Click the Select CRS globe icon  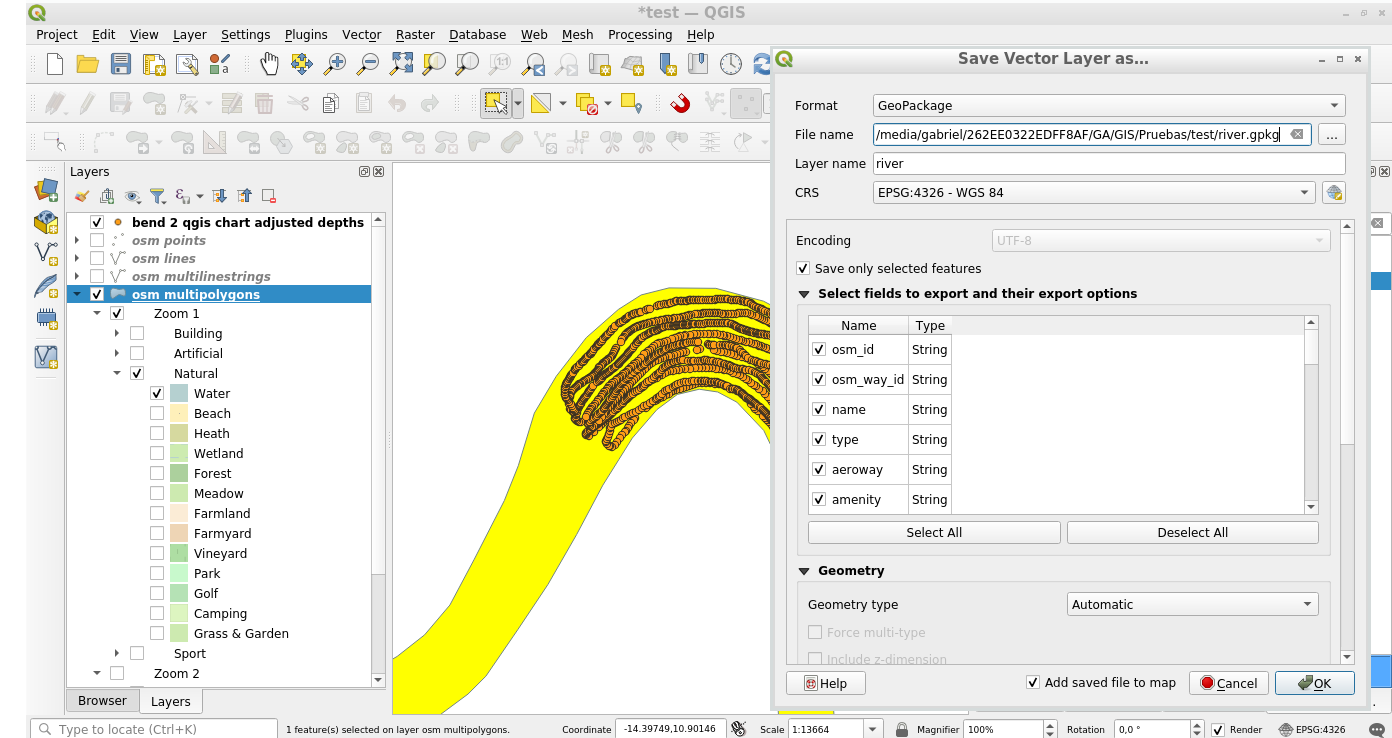(1333, 192)
